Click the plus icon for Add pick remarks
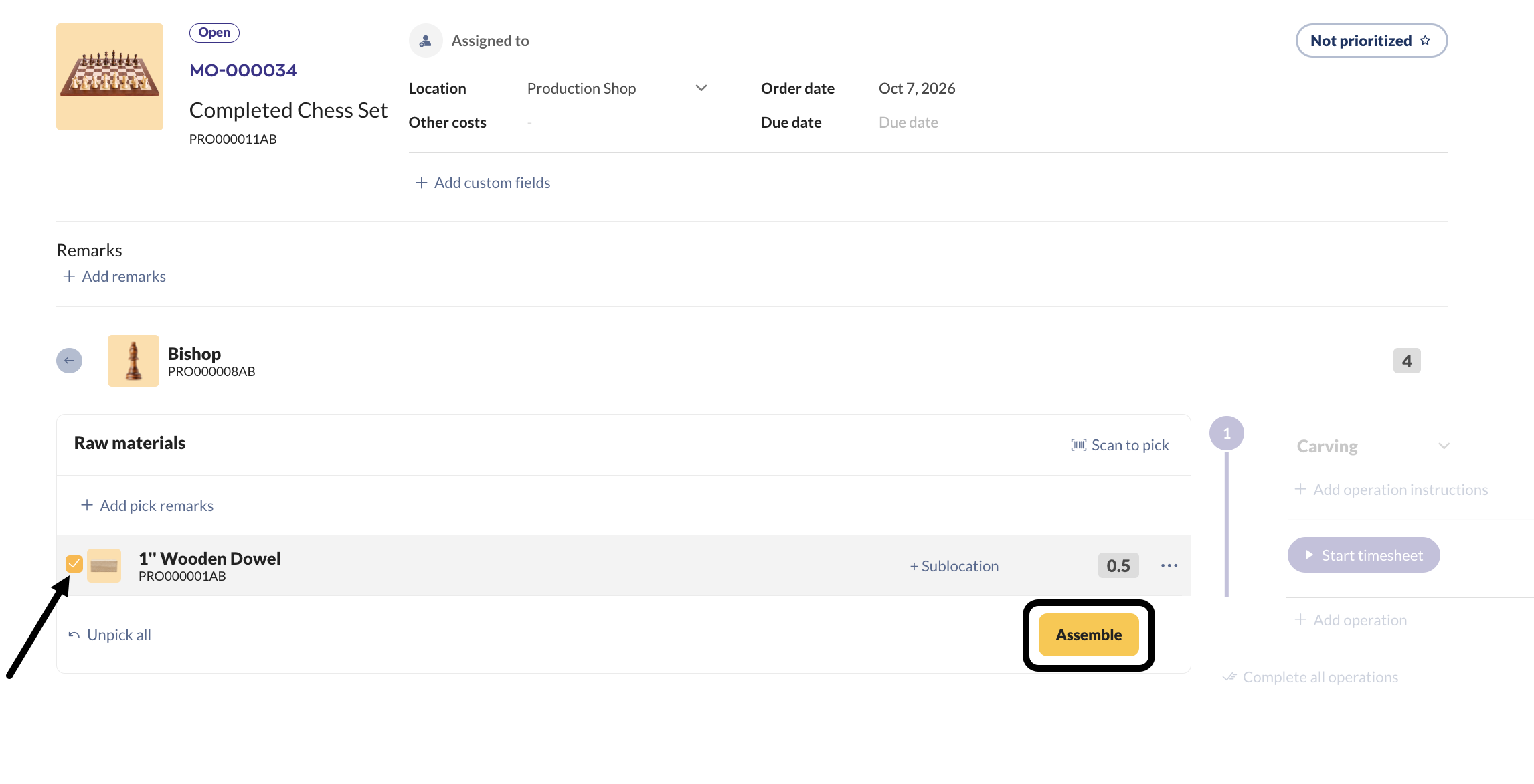 86,506
